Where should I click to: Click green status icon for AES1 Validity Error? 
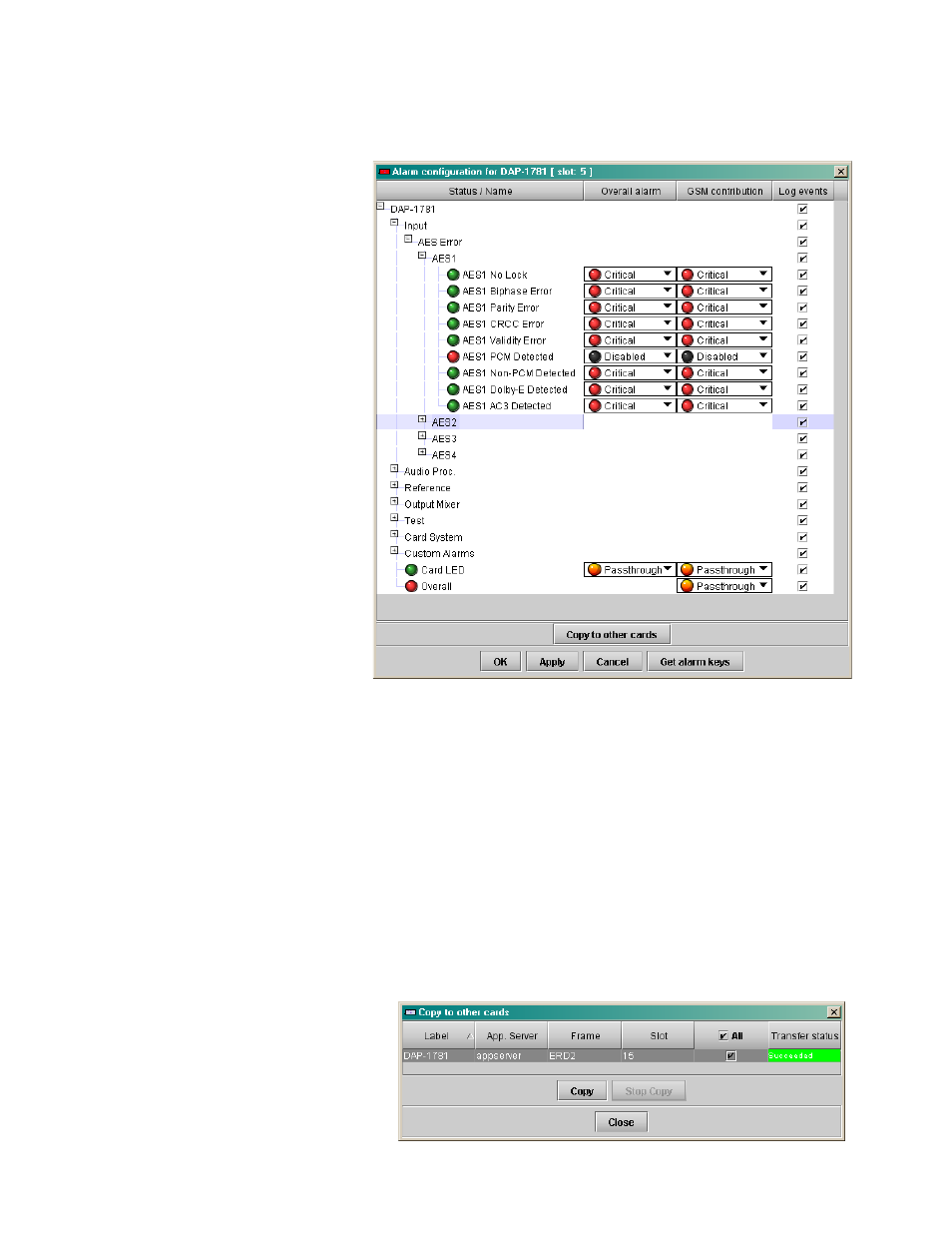(453, 340)
